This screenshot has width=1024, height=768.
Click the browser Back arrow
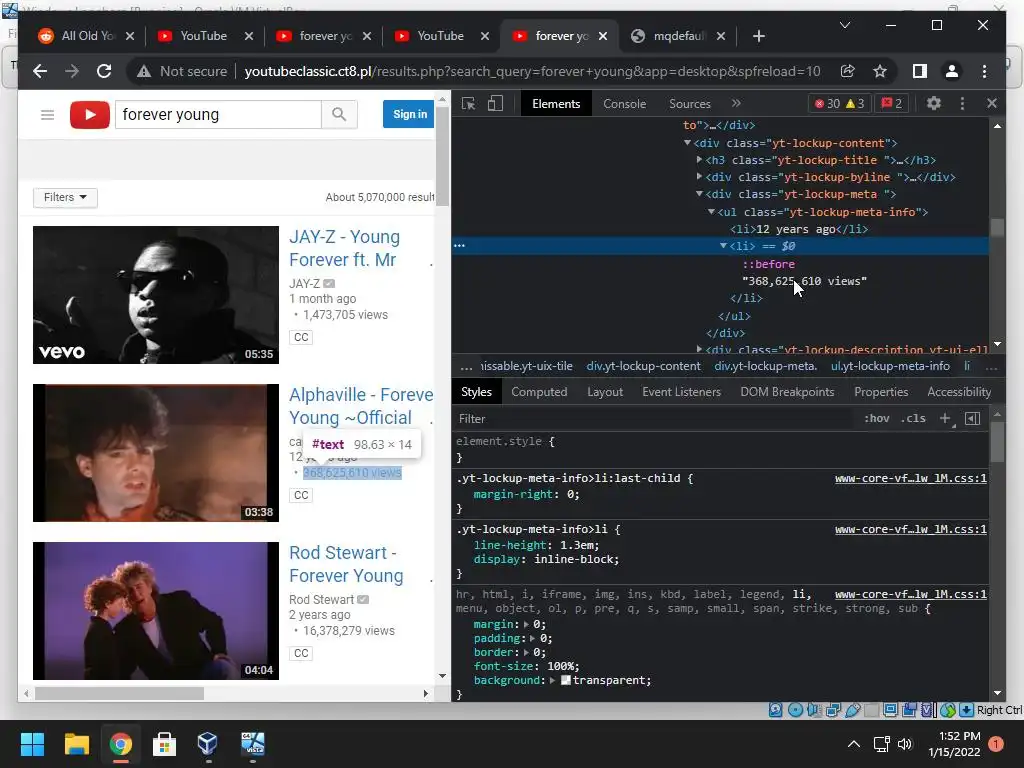pyautogui.click(x=40, y=71)
